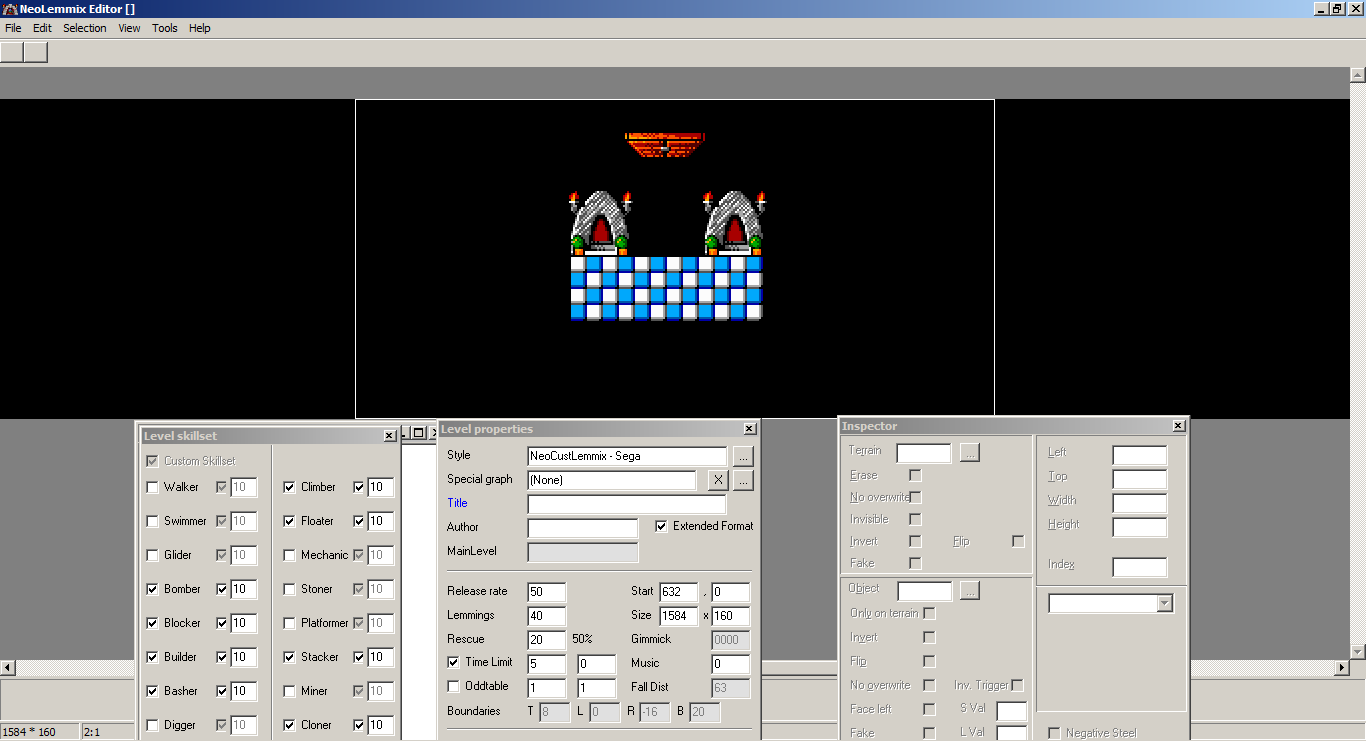
Task: Toggle the Extended Format checkbox
Action: [661, 526]
